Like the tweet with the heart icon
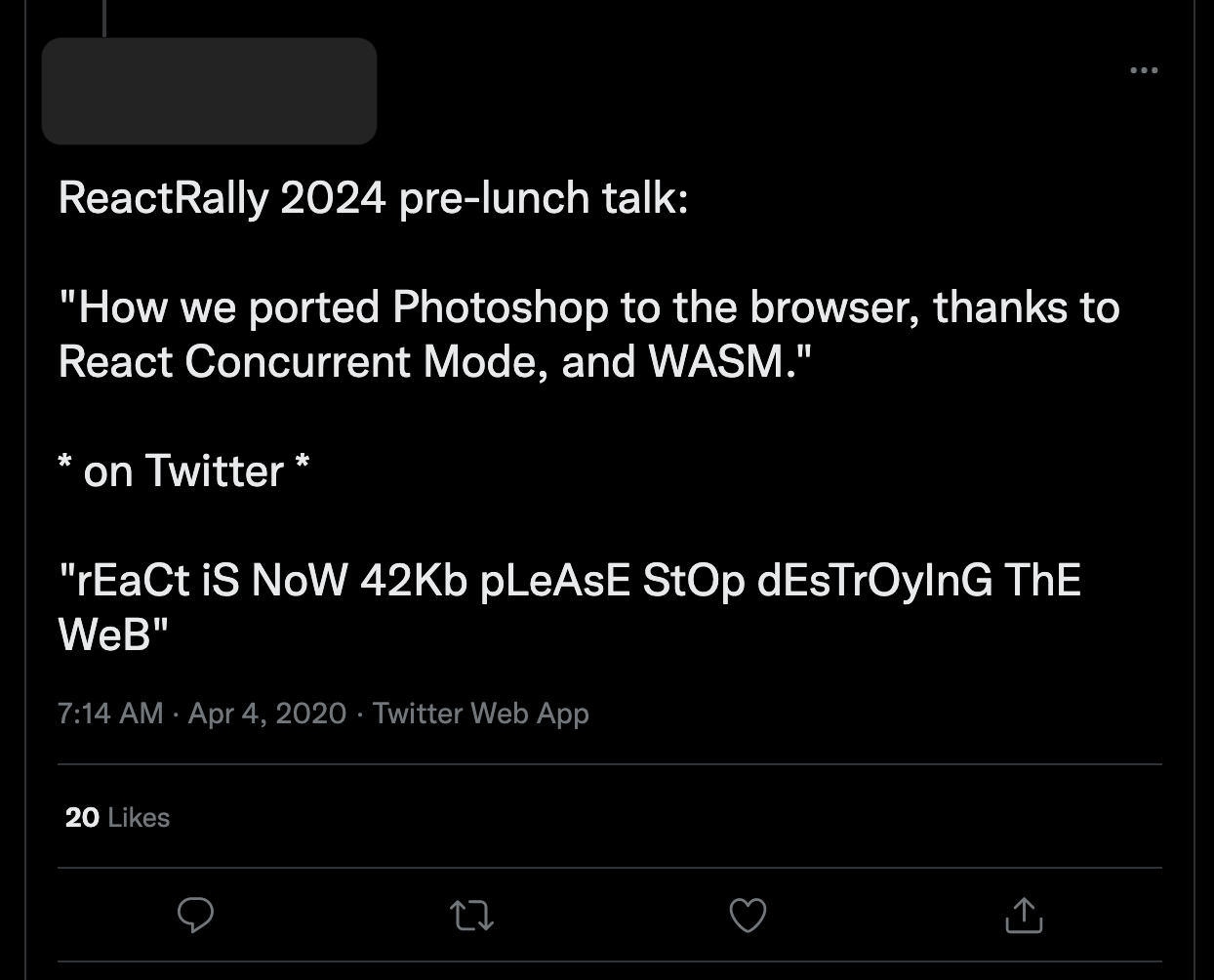 [748, 915]
